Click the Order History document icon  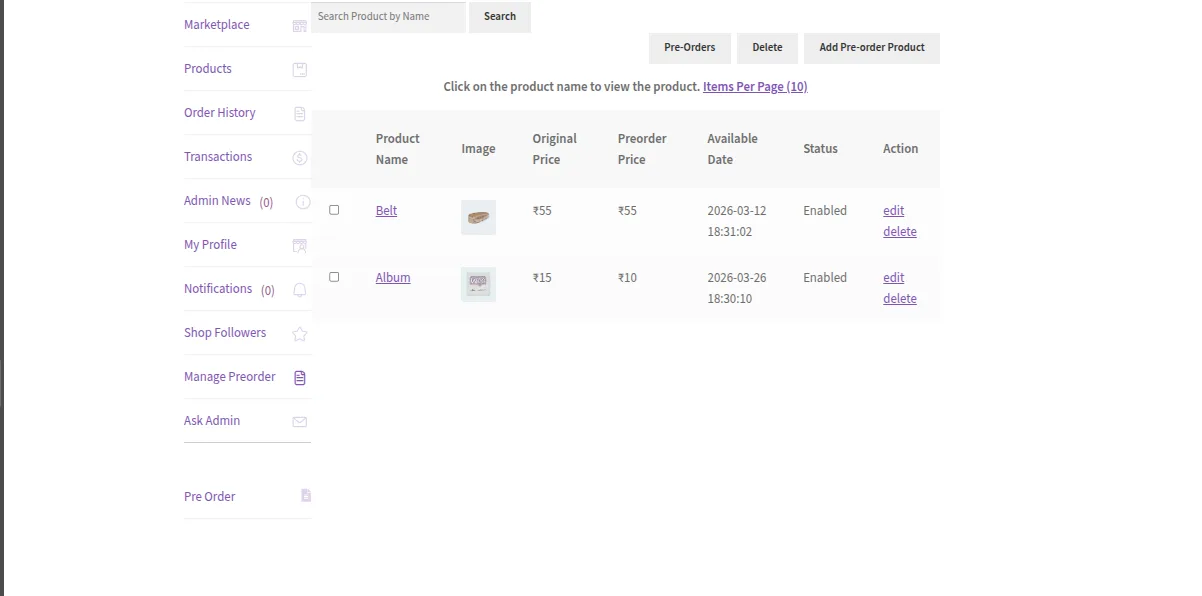click(x=299, y=114)
